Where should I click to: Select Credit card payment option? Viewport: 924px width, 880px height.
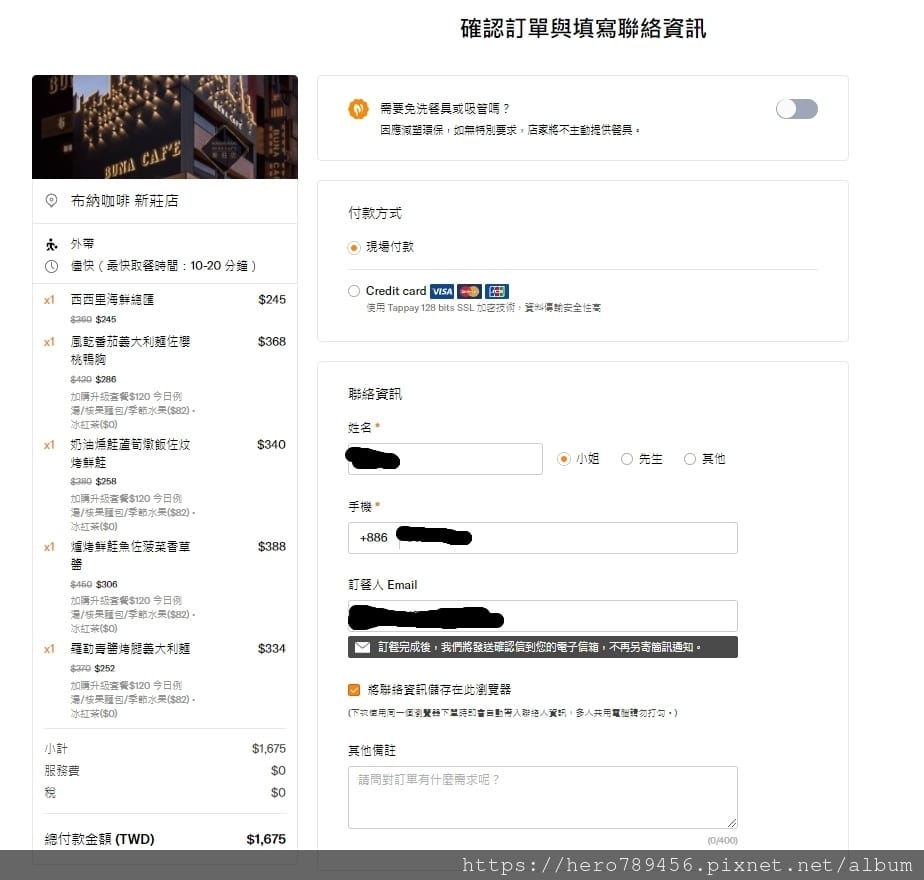pos(354,291)
